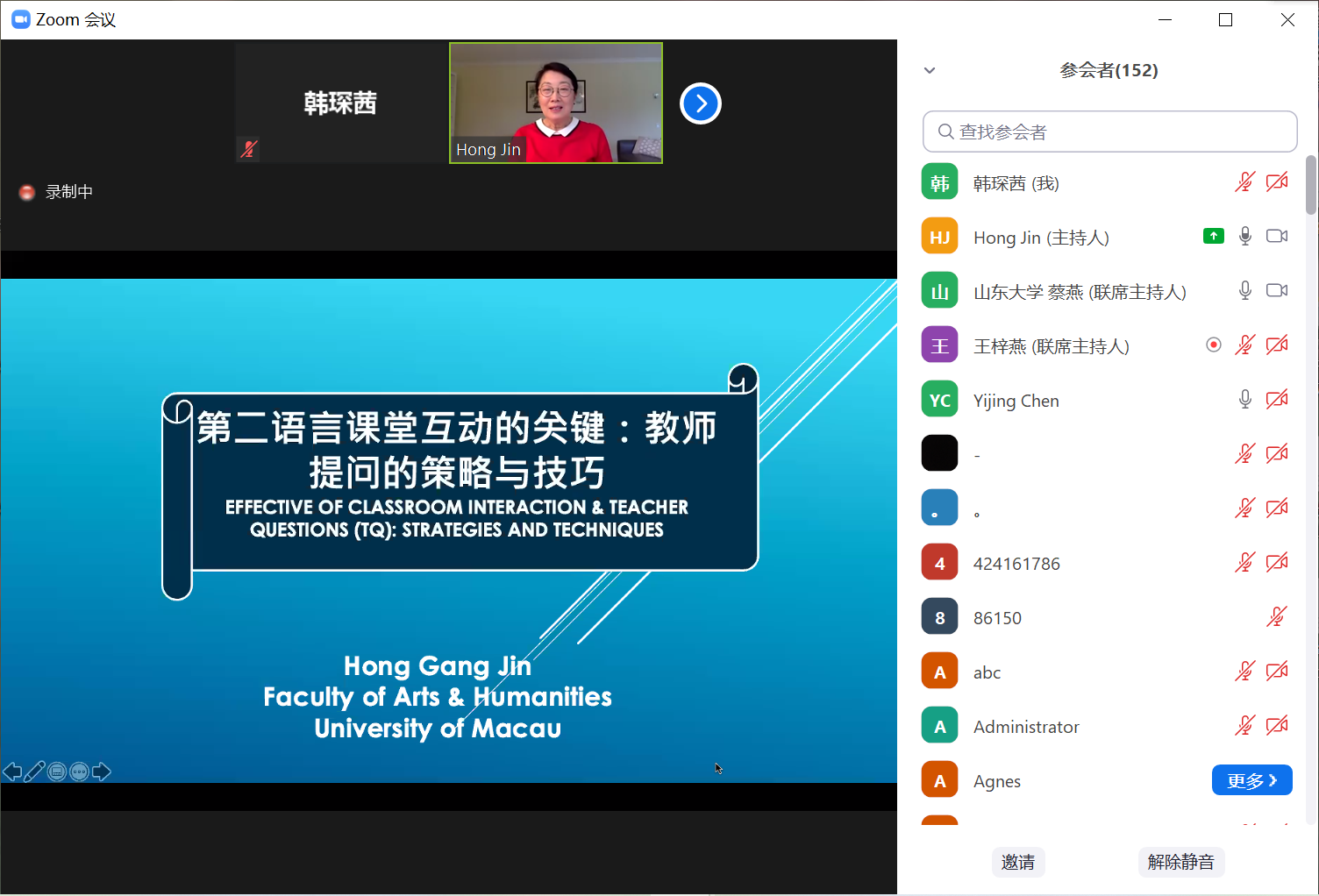Toggle Hong Jin's camera icon
The image size is (1319, 896).
click(1277, 236)
